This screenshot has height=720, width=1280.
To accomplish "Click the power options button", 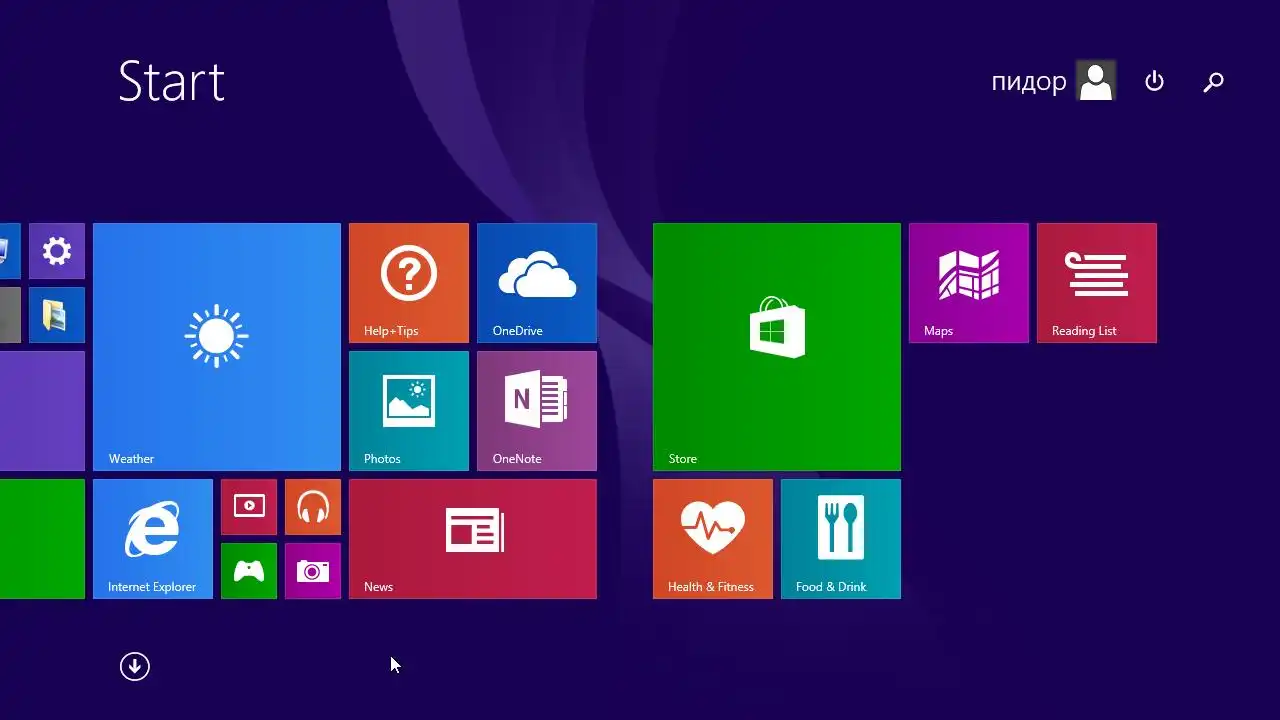I will [1155, 81].
